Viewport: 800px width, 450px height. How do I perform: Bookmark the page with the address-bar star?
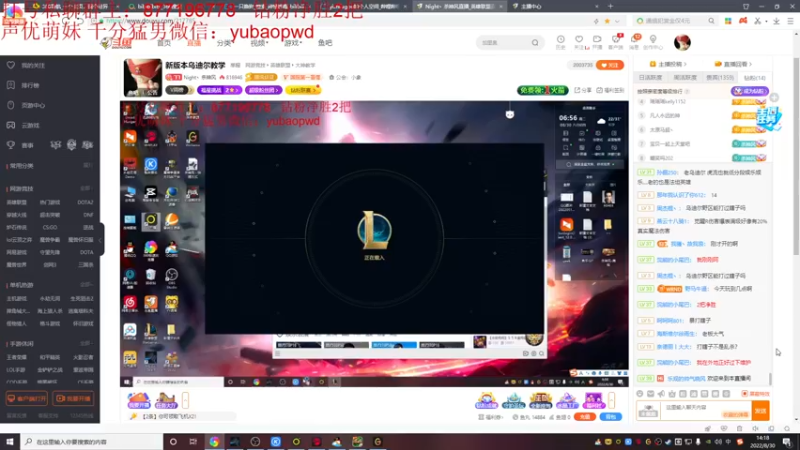point(607,21)
